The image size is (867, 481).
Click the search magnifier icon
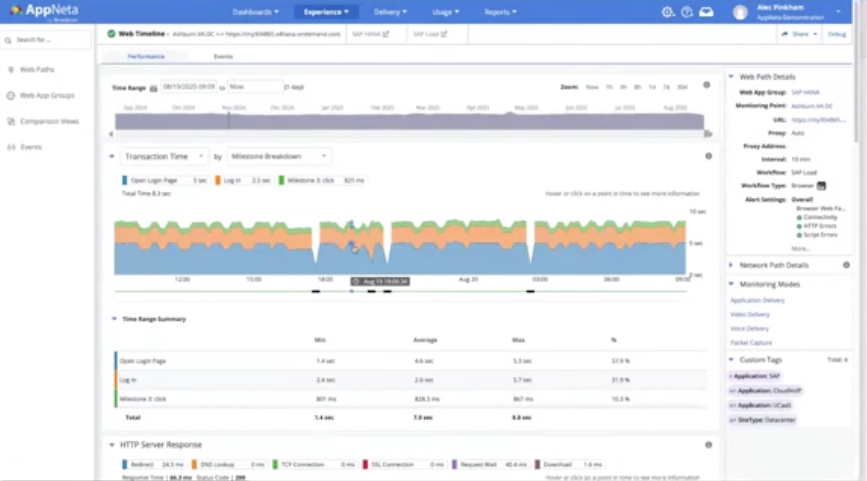click(x=8, y=40)
